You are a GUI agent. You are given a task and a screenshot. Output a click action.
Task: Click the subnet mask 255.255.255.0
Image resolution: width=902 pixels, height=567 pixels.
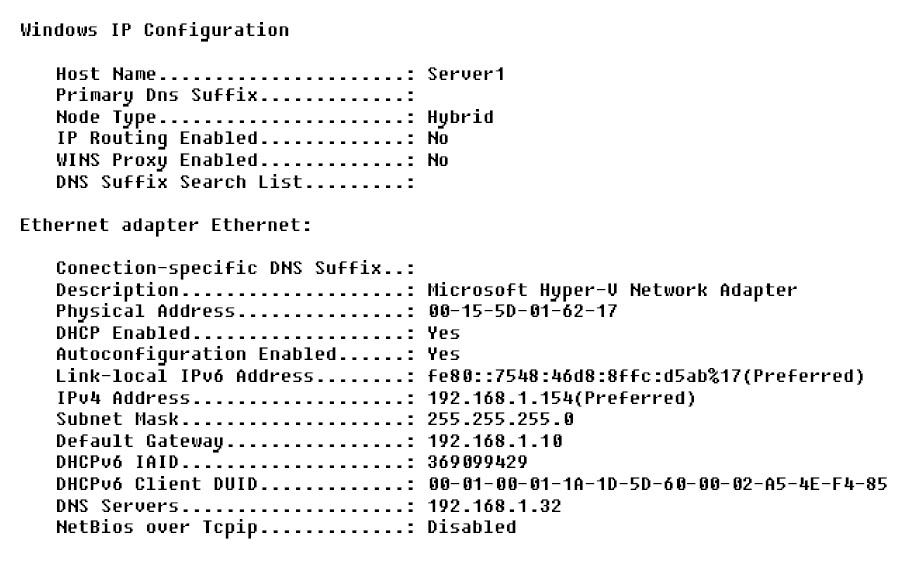pyautogui.click(x=500, y=419)
